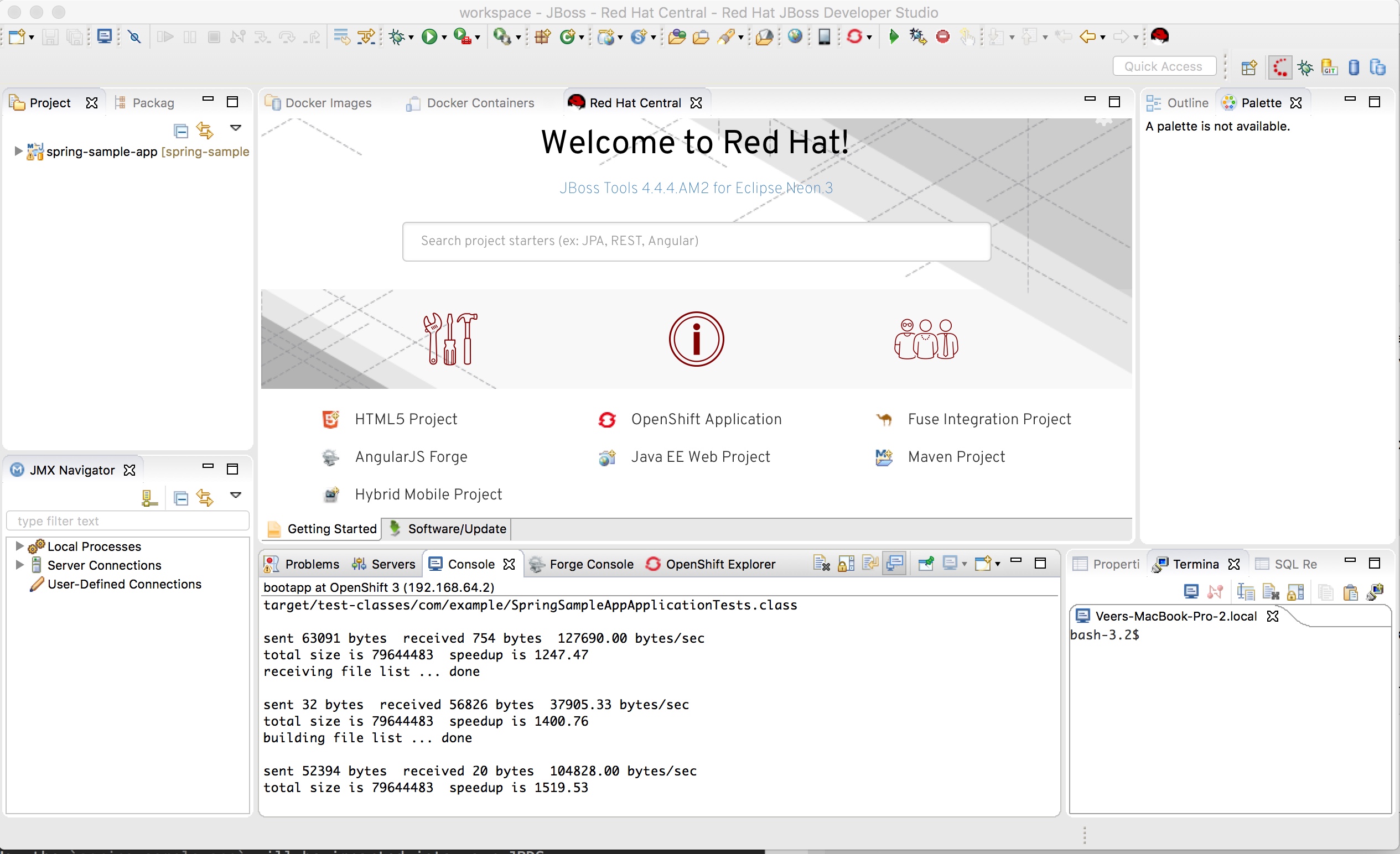Click the red stop circle toolbar icon
The height and width of the screenshot is (854, 1400).
tap(942, 37)
